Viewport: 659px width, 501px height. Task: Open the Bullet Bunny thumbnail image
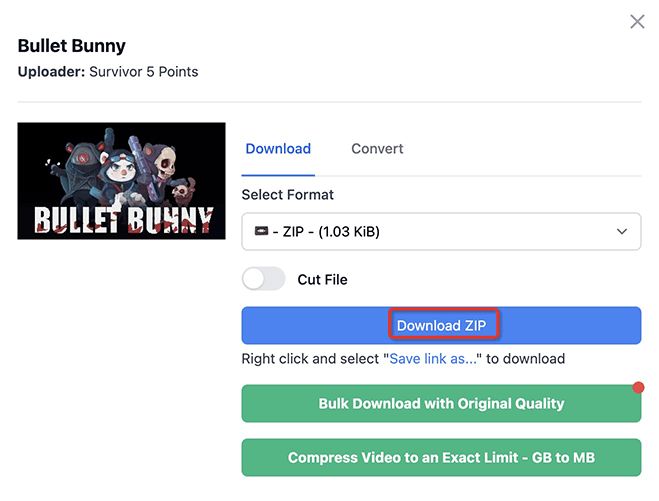point(121,181)
